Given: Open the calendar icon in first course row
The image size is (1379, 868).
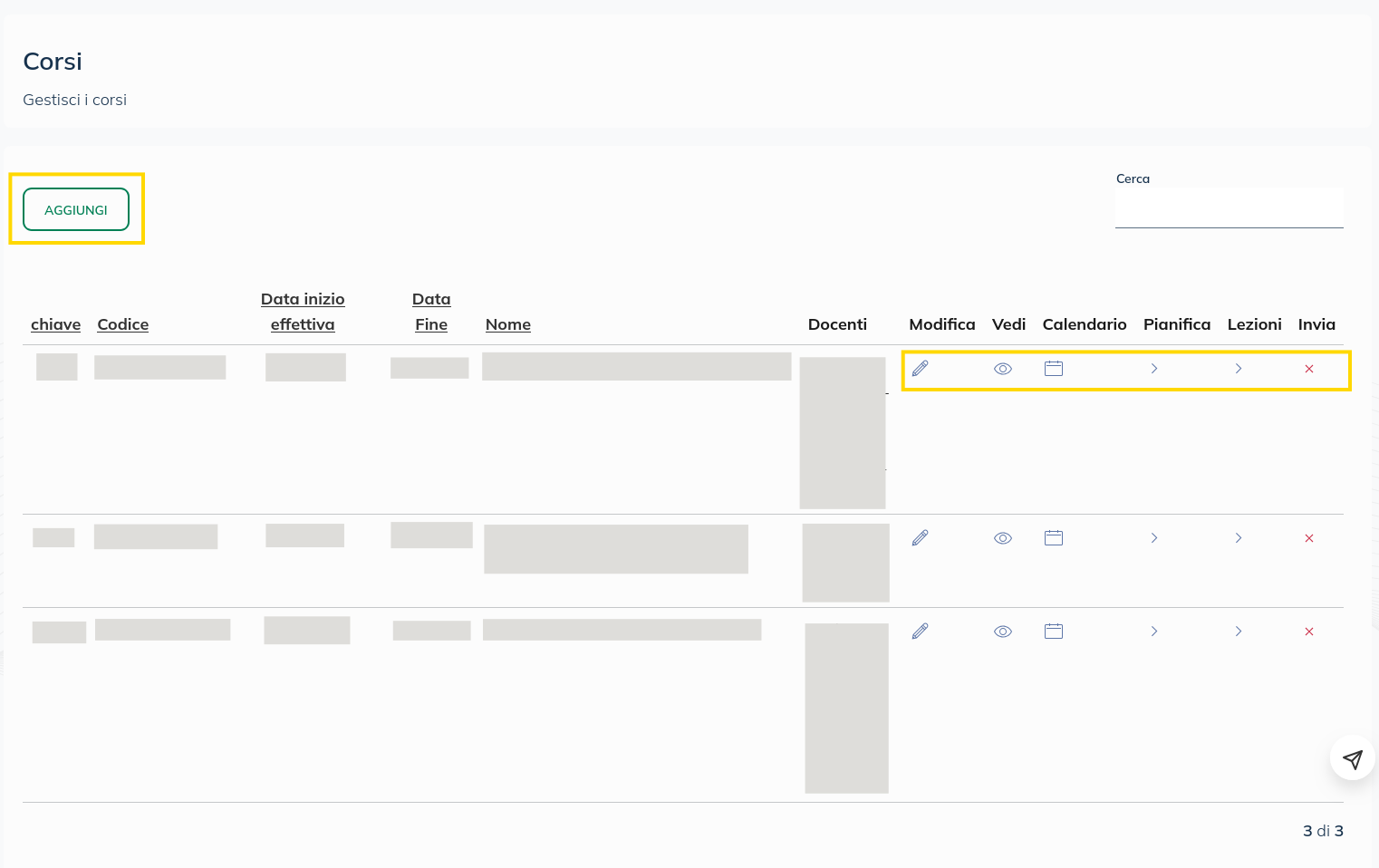Looking at the screenshot, I should click(1053, 369).
